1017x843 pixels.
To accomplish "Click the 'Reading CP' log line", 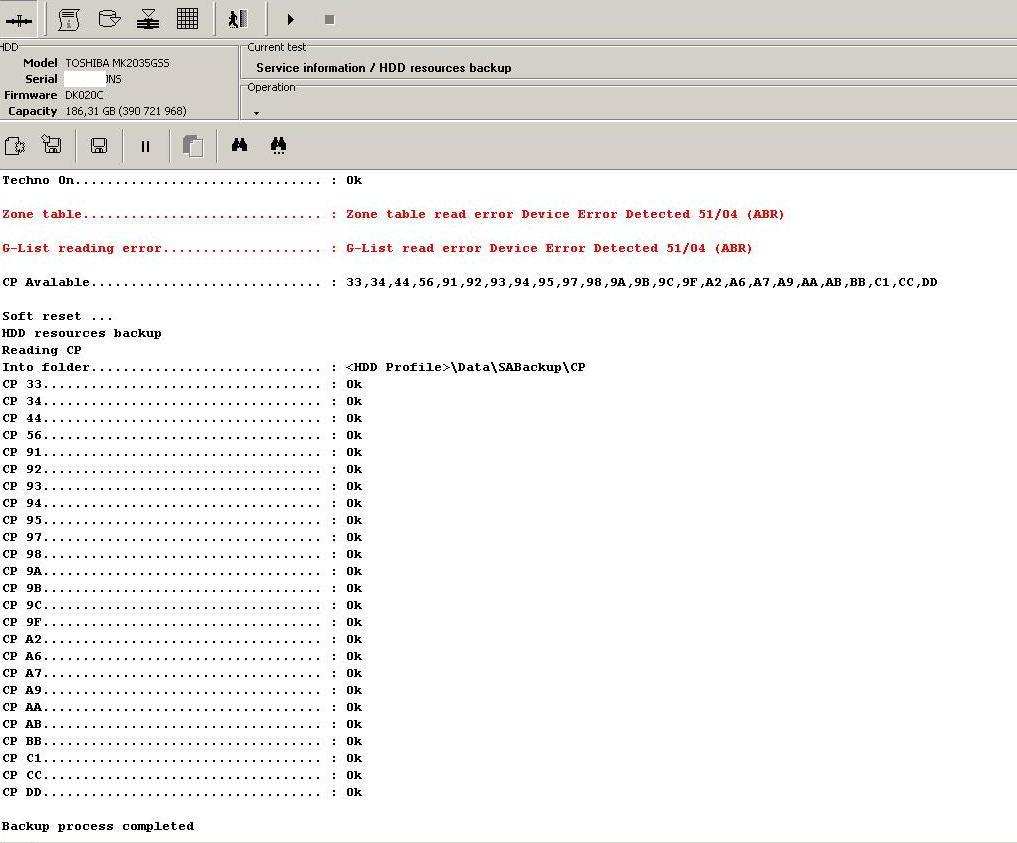I will point(42,350).
